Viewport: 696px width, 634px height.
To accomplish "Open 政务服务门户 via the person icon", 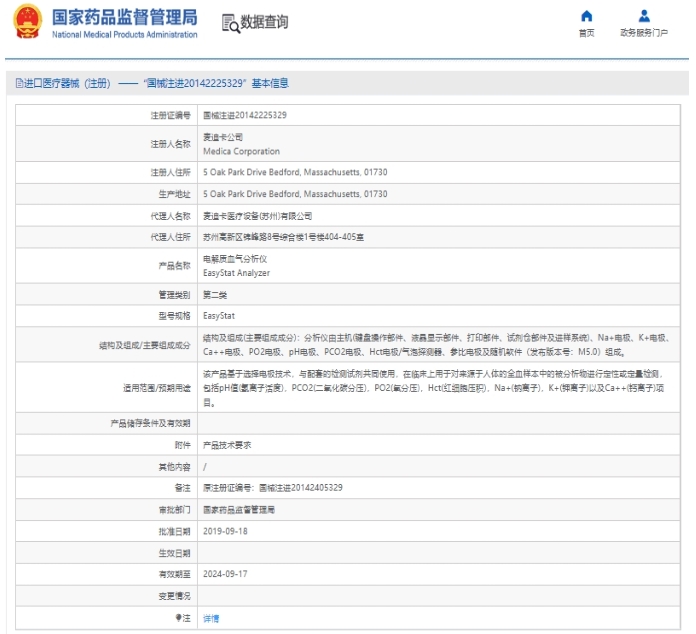I will [x=644, y=16].
